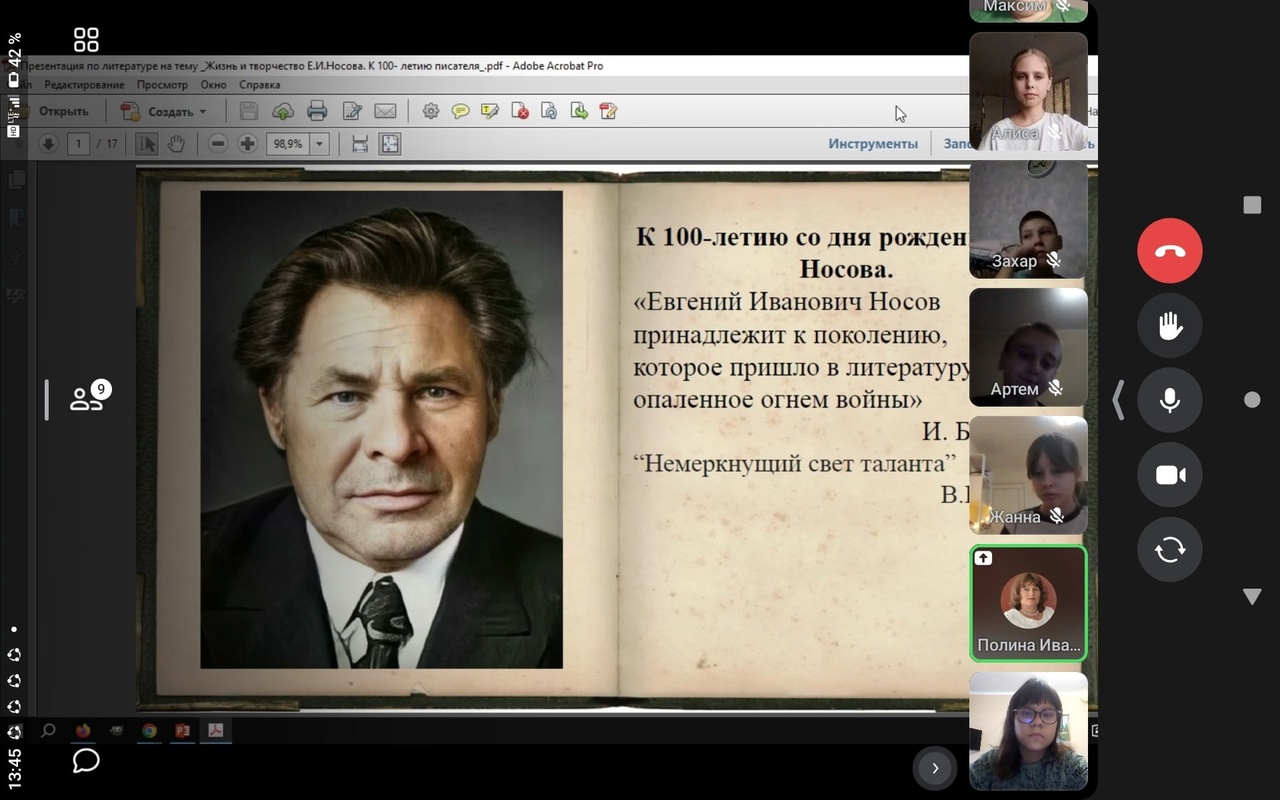Open the Просмотр menu in Acrobat
The width and height of the screenshot is (1280, 800).
tap(162, 85)
